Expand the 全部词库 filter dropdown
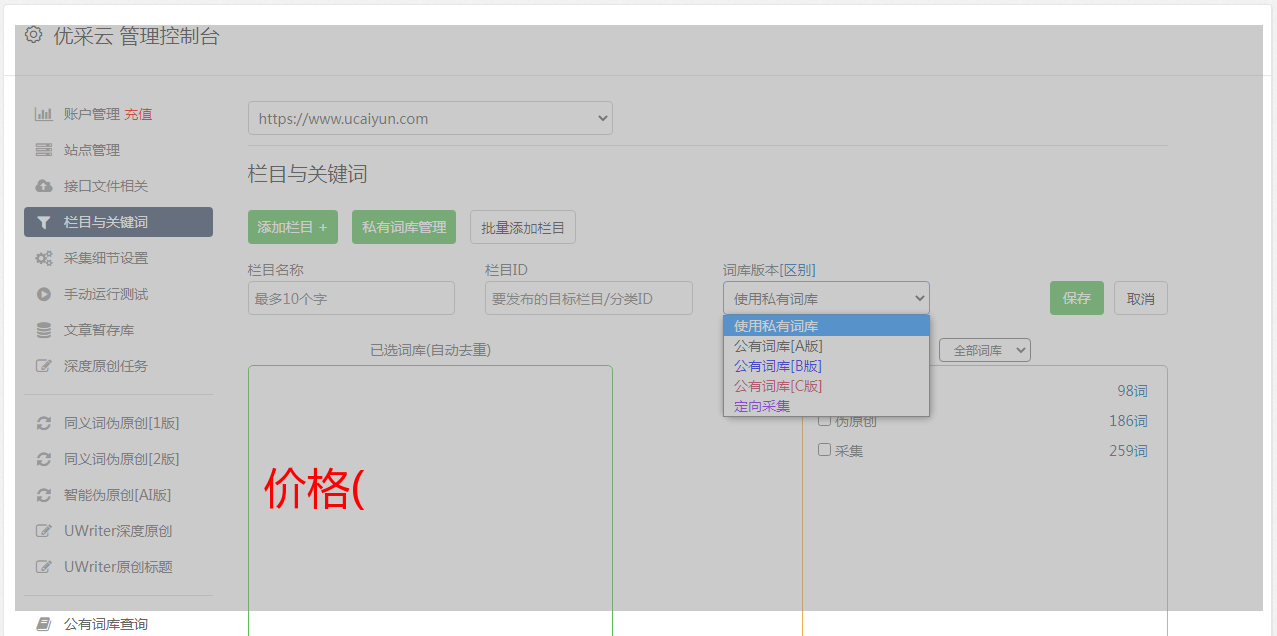Viewport: 1277px width, 636px height. [984, 350]
